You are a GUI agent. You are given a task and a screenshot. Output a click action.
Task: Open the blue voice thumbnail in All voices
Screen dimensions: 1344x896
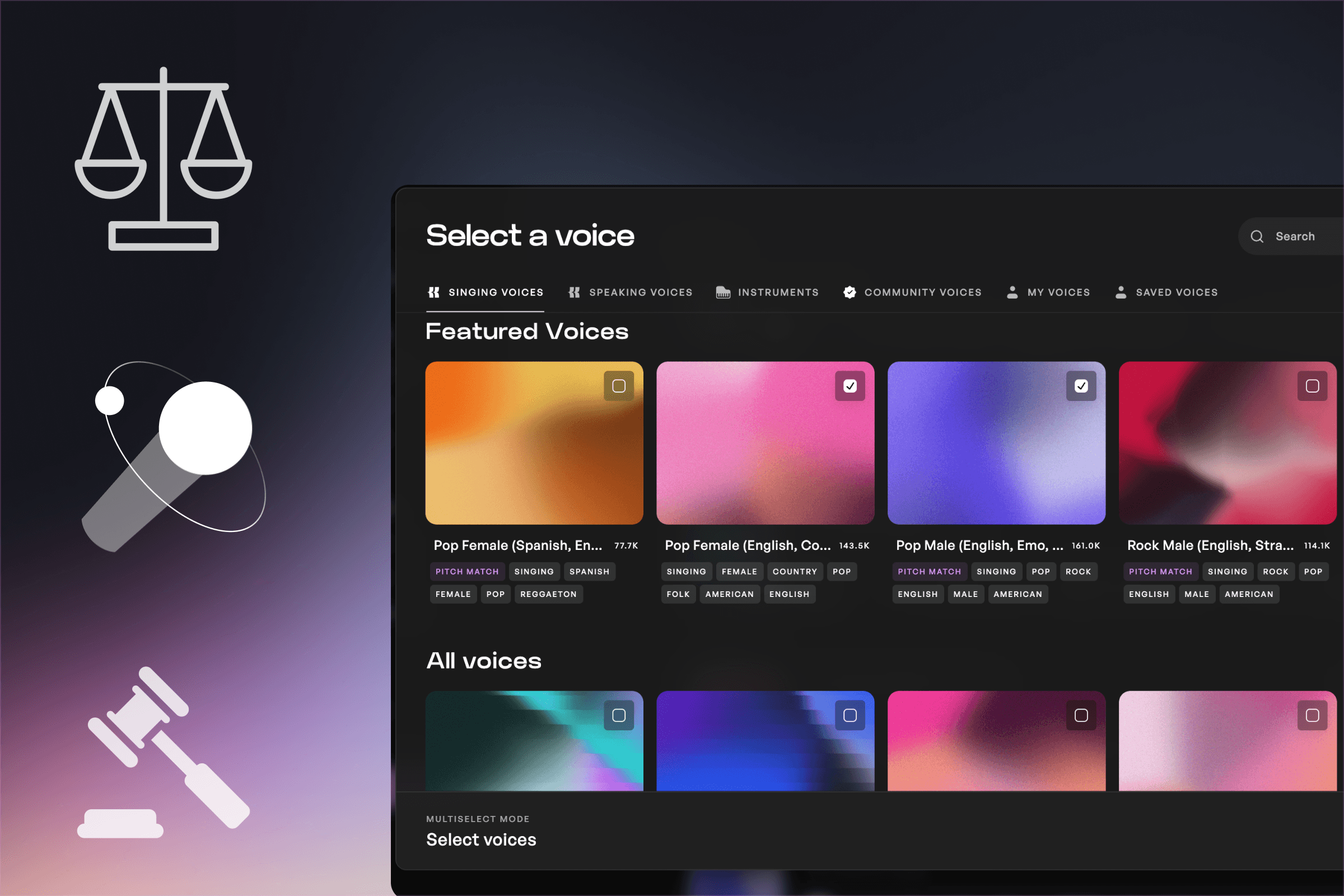765,741
